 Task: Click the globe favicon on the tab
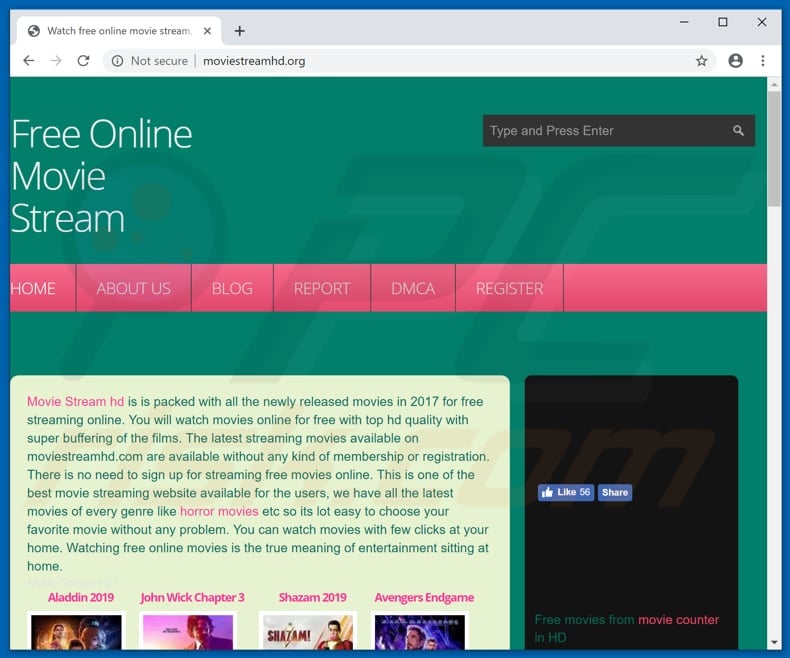click(x=34, y=31)
